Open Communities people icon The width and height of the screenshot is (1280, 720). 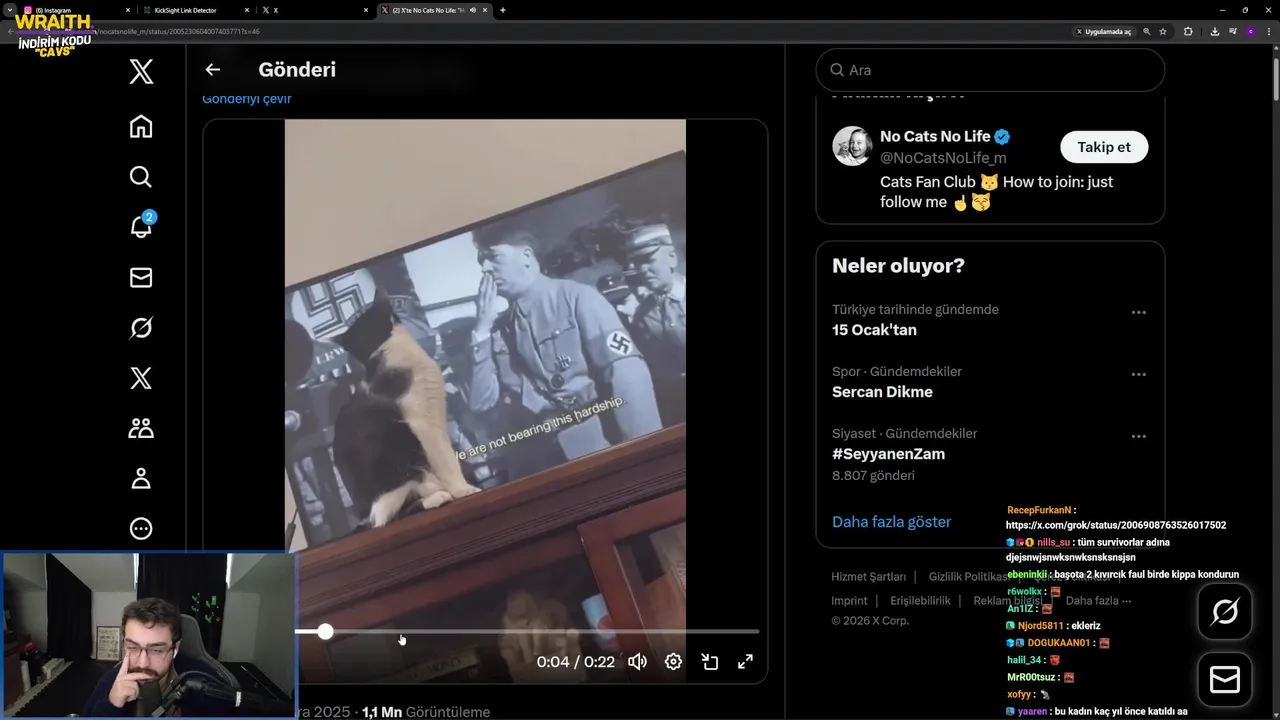coord(141,428)
